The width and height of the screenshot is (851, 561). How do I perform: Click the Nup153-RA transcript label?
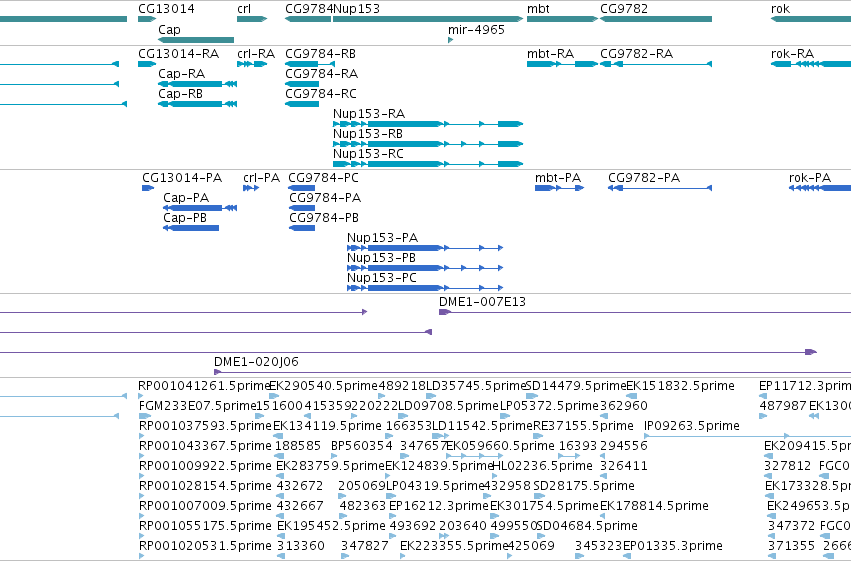coord(369,114)
